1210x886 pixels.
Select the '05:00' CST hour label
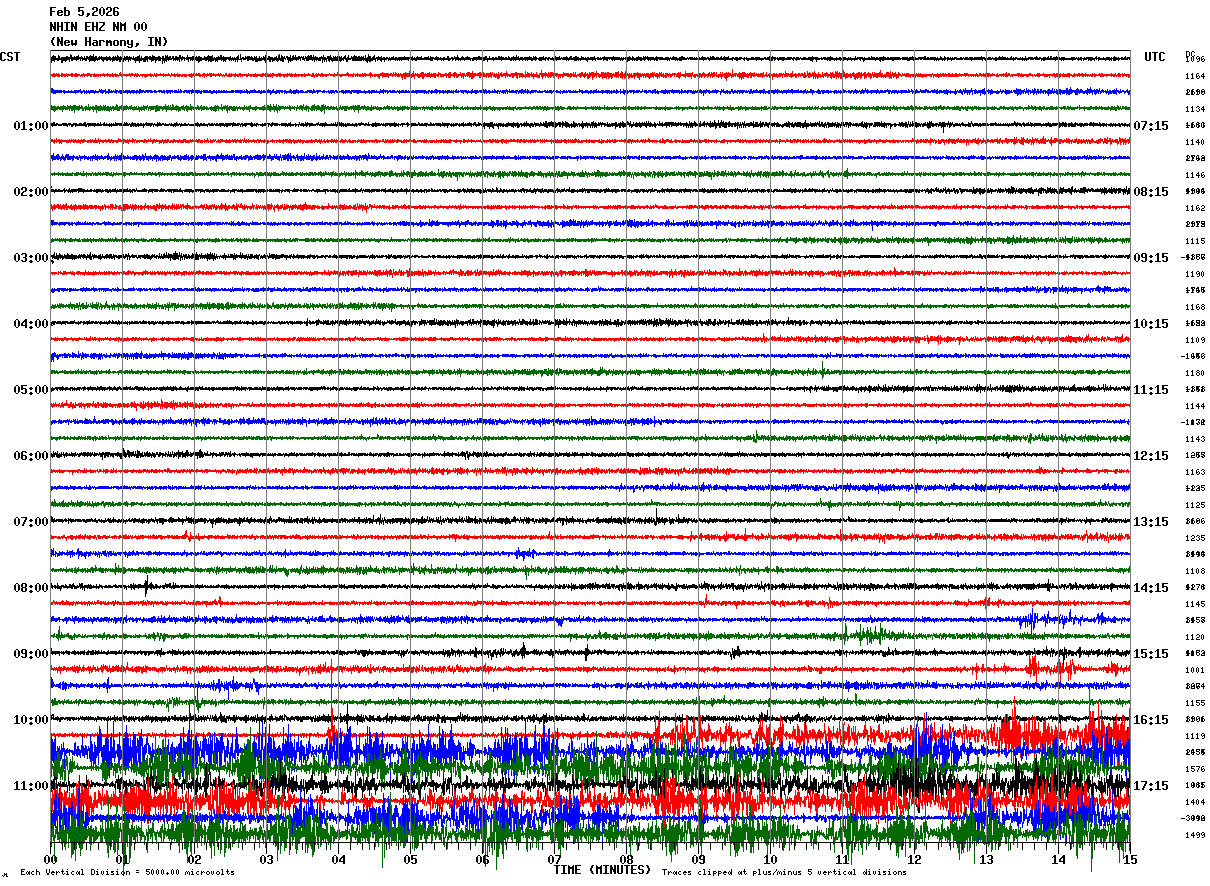(31, 390)
